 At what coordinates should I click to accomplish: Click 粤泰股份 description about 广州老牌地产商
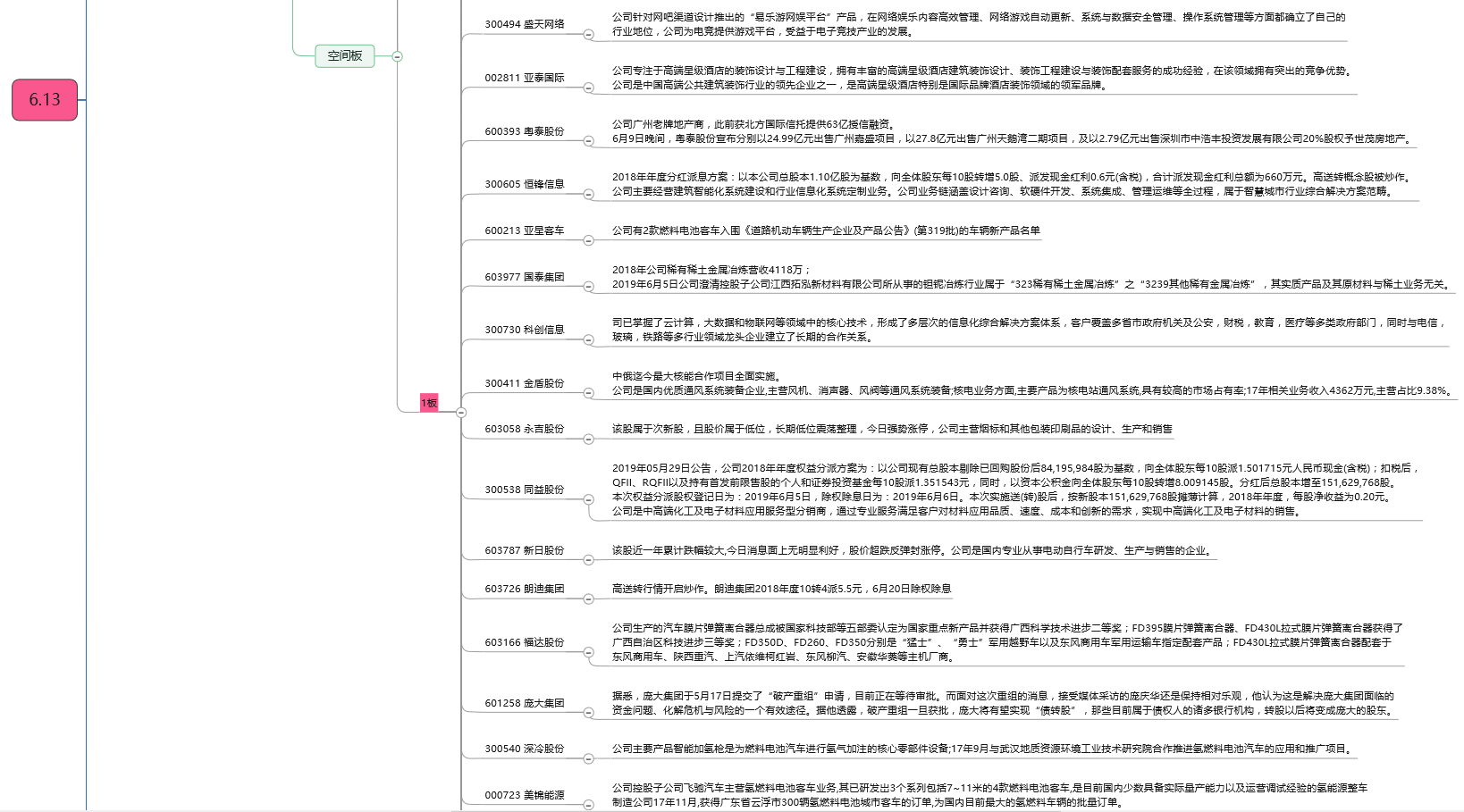pos(1013,131)
